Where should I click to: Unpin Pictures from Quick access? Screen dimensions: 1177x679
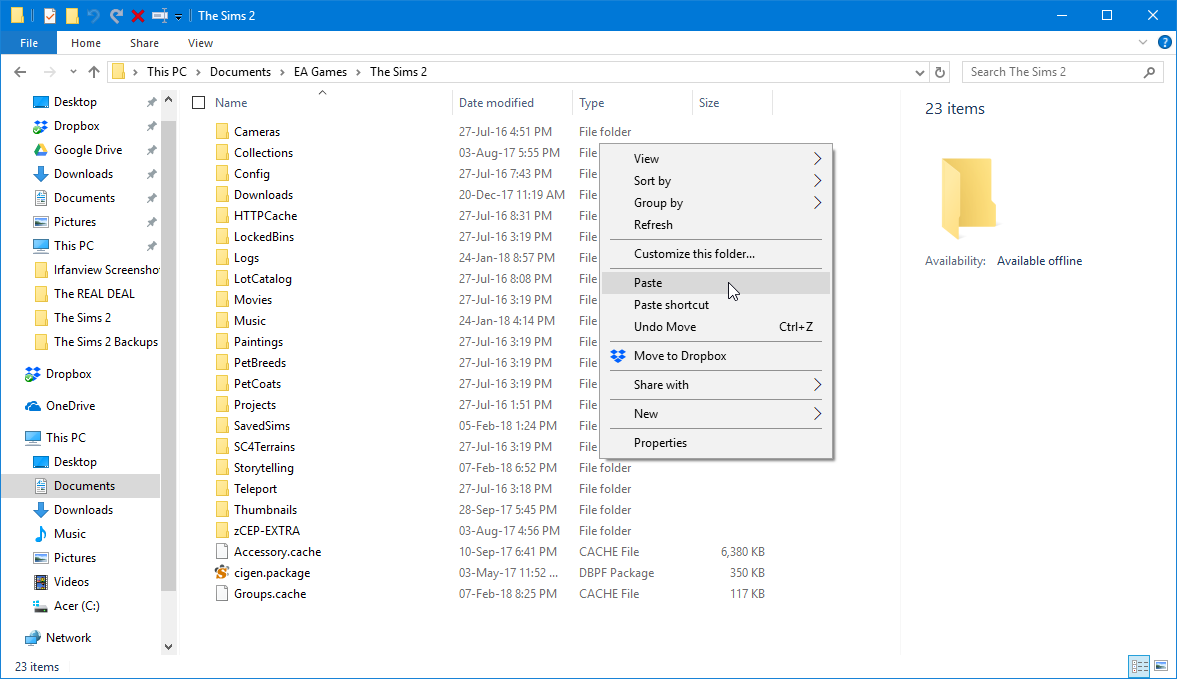coord(152,222)
